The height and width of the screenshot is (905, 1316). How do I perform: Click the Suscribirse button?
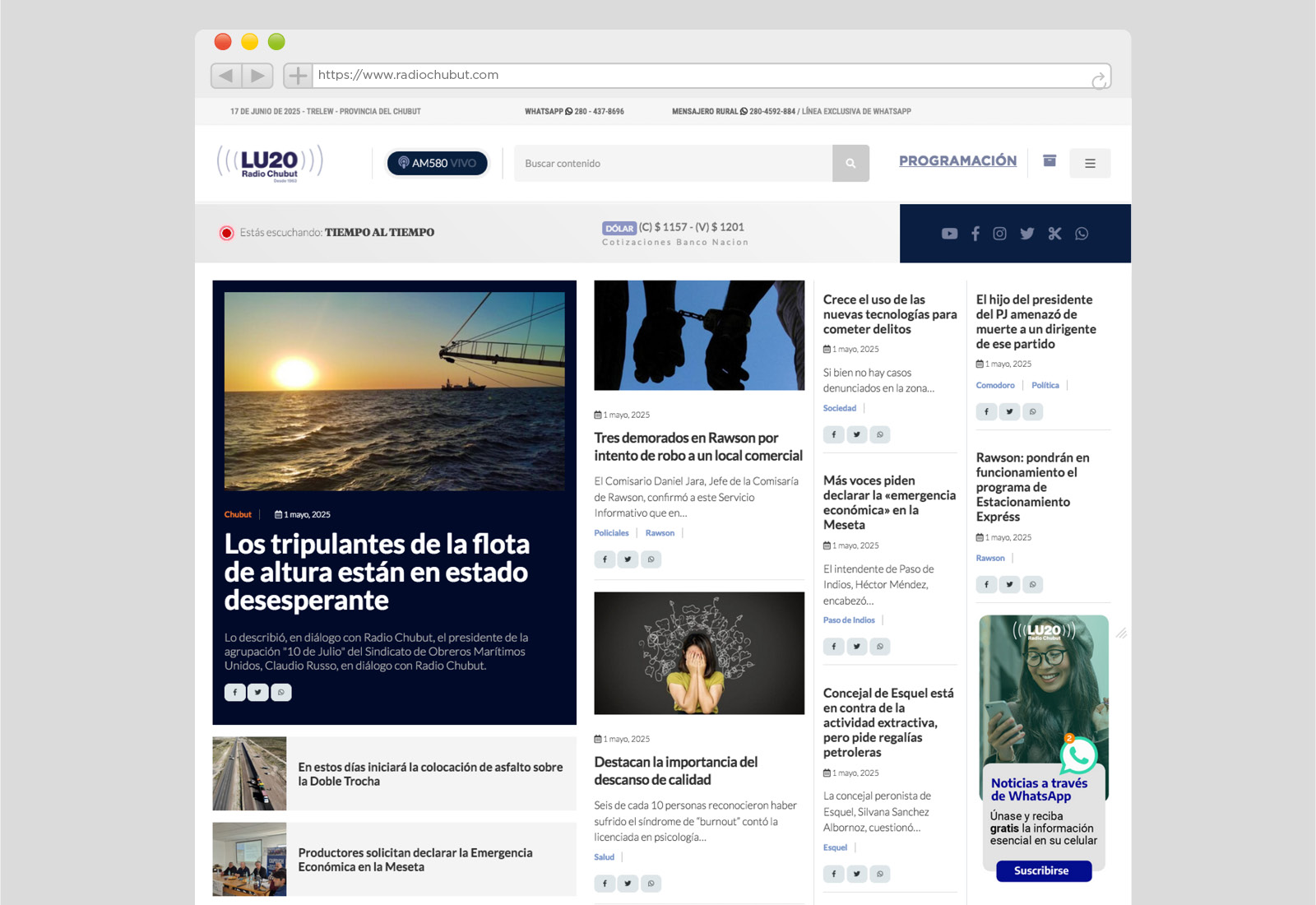click(x=1043, y=870)
